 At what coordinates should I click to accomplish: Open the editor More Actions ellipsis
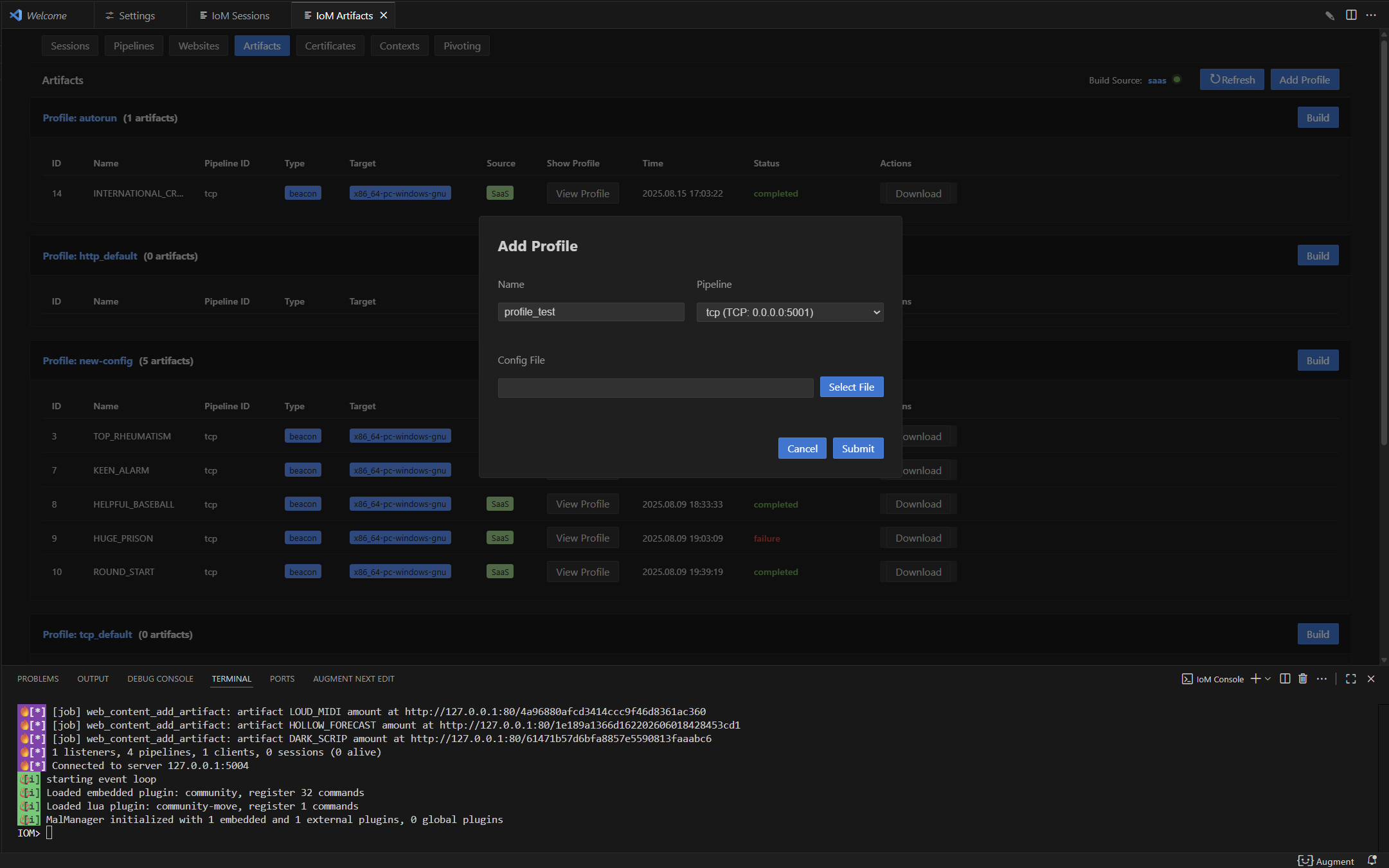coord(1371,15)
